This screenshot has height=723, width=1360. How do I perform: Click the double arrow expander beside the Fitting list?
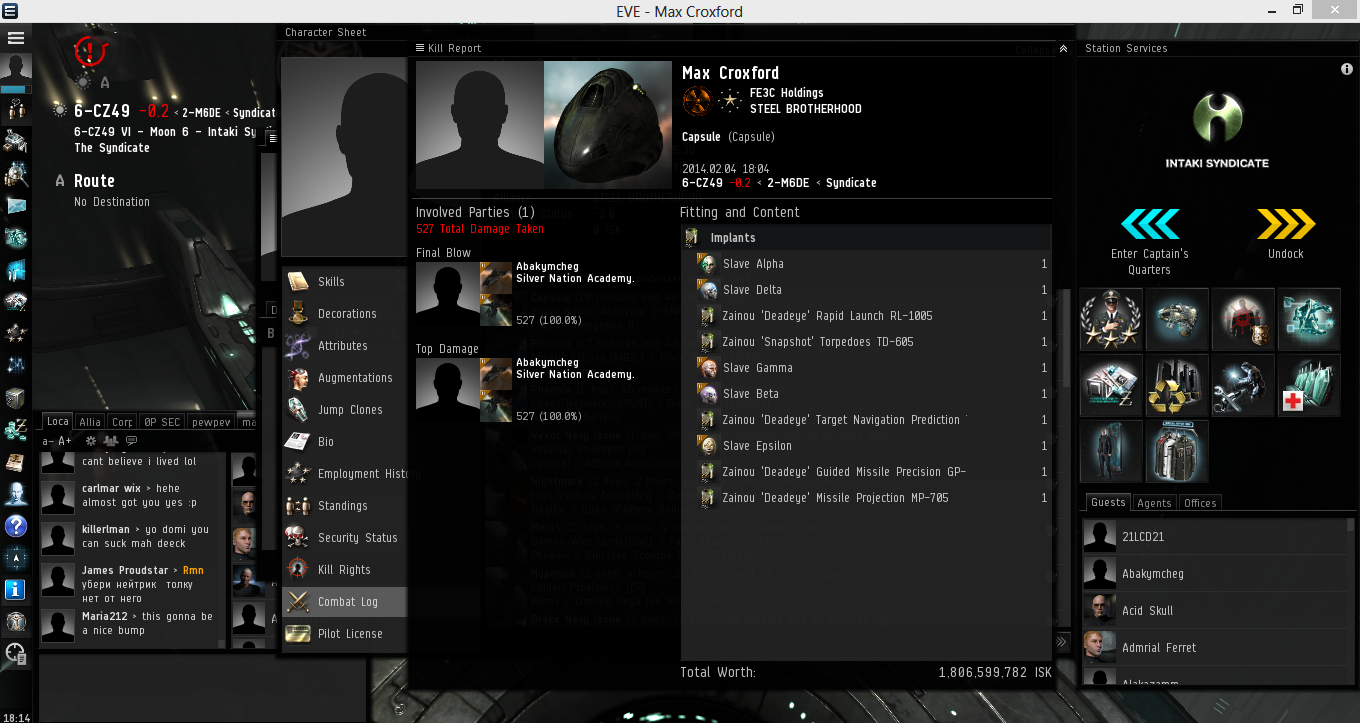click(x=1062, y=641)
